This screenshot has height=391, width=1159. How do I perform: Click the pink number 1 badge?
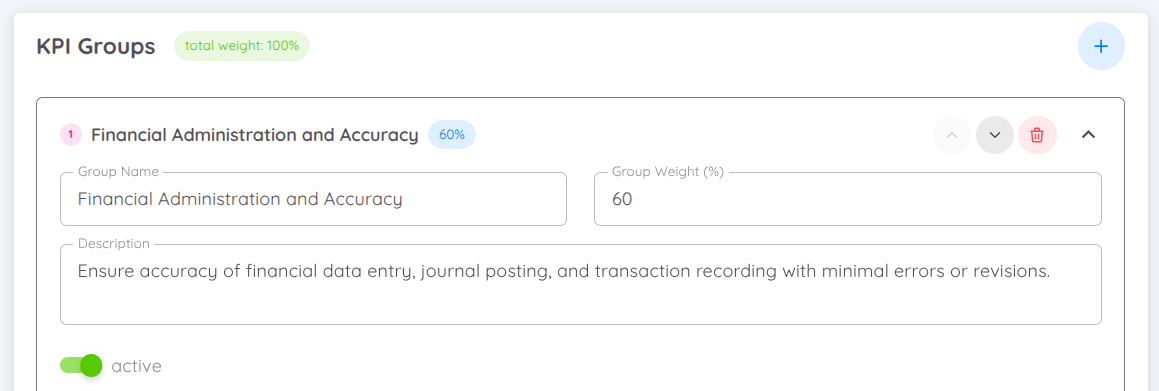coord(70,135)
